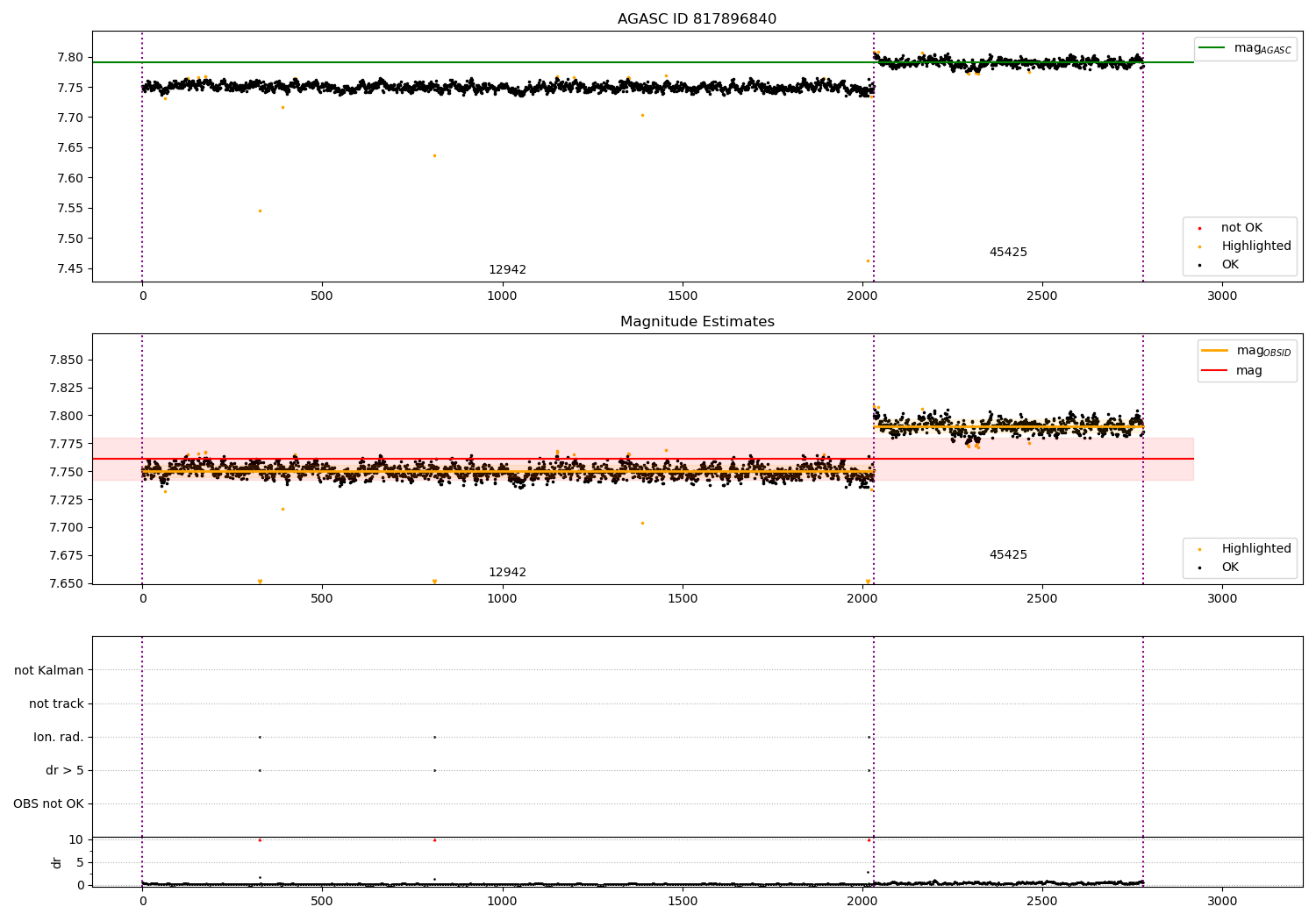
Task: Click the 7.65 y-tick on top plot
Action: click(70, 147)
